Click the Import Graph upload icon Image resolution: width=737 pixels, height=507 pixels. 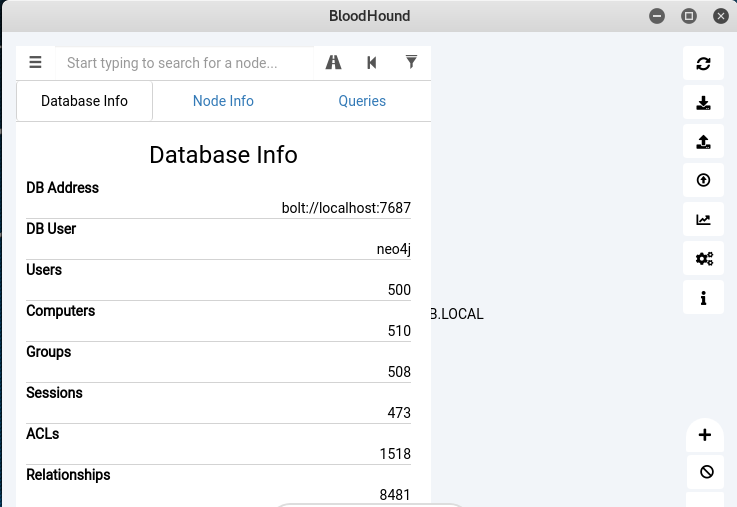(704, 142)
